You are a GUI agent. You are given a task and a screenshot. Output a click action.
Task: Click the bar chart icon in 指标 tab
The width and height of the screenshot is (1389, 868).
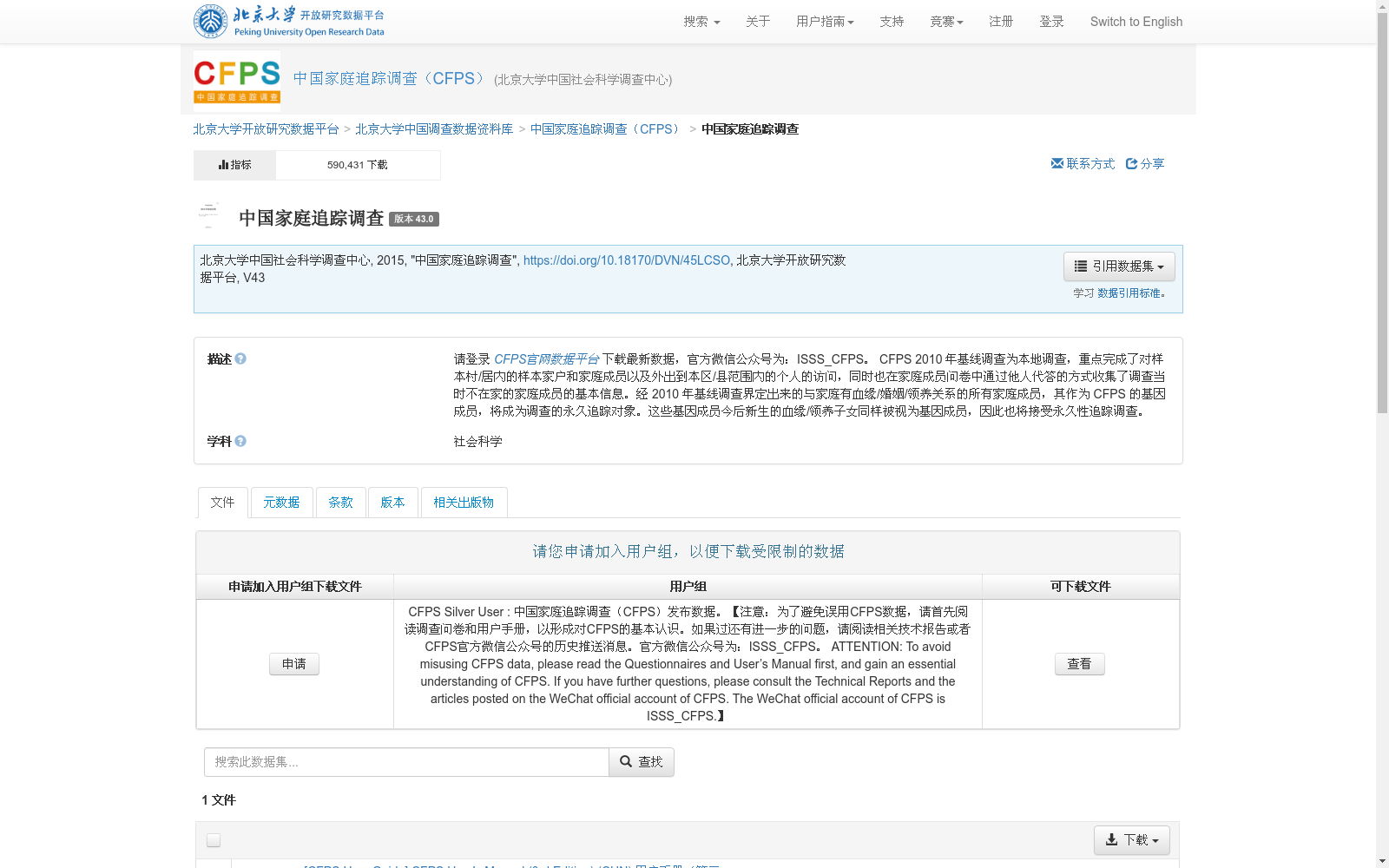(x=223, y=164)
